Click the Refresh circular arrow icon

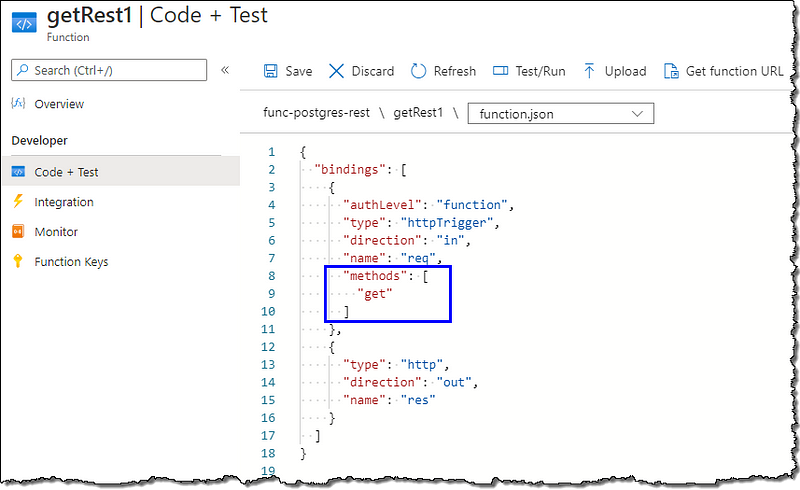click(x=419, y=71)
